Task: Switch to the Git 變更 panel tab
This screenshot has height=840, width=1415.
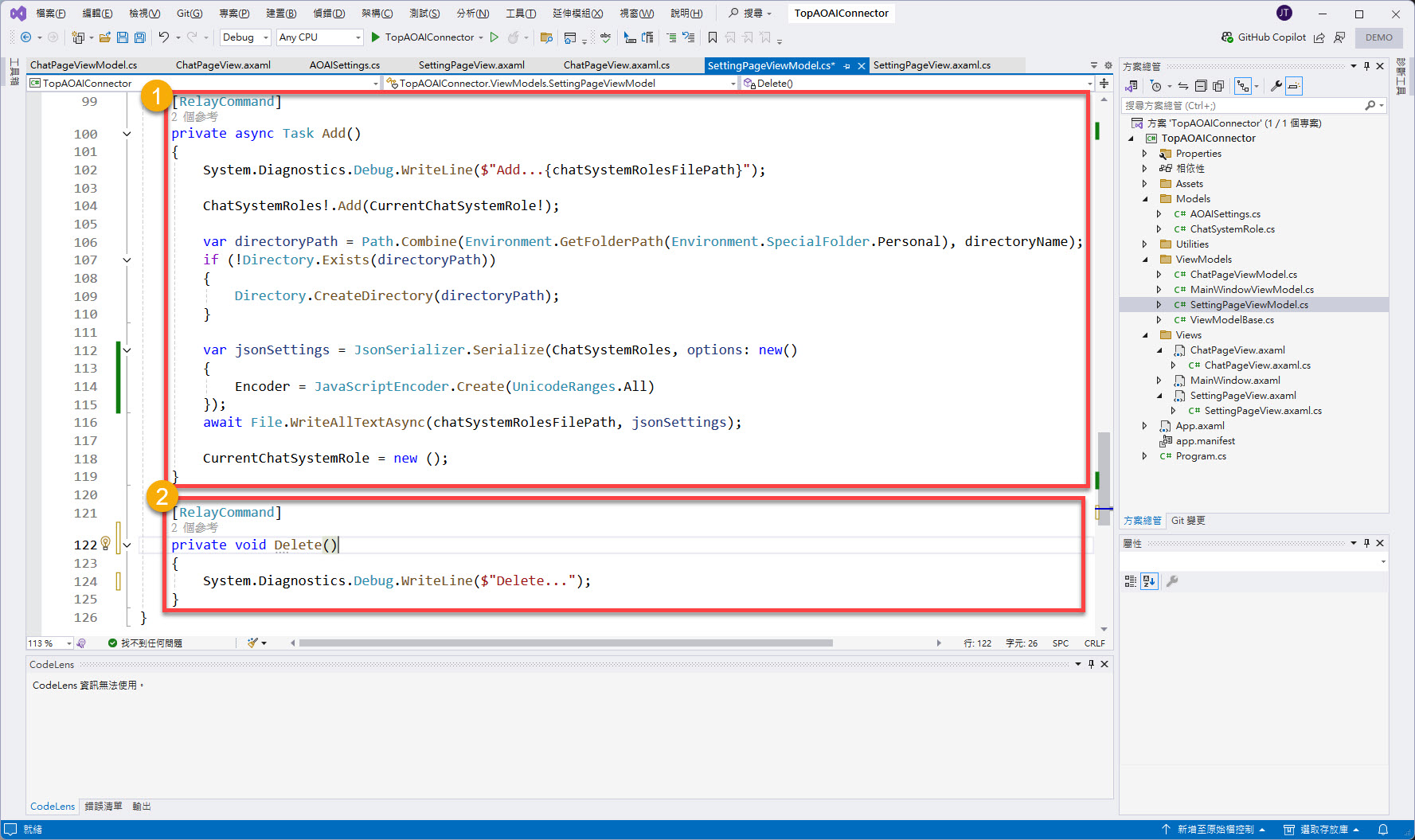Action: [1188, 521]
